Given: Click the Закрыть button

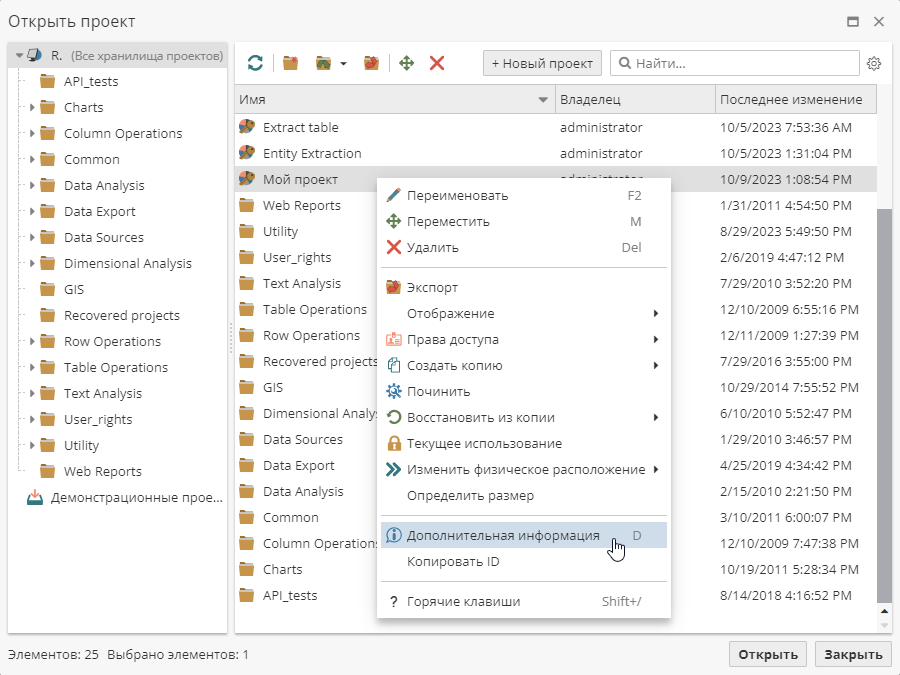Looking at the screenshot, I should tap(853, 654).
